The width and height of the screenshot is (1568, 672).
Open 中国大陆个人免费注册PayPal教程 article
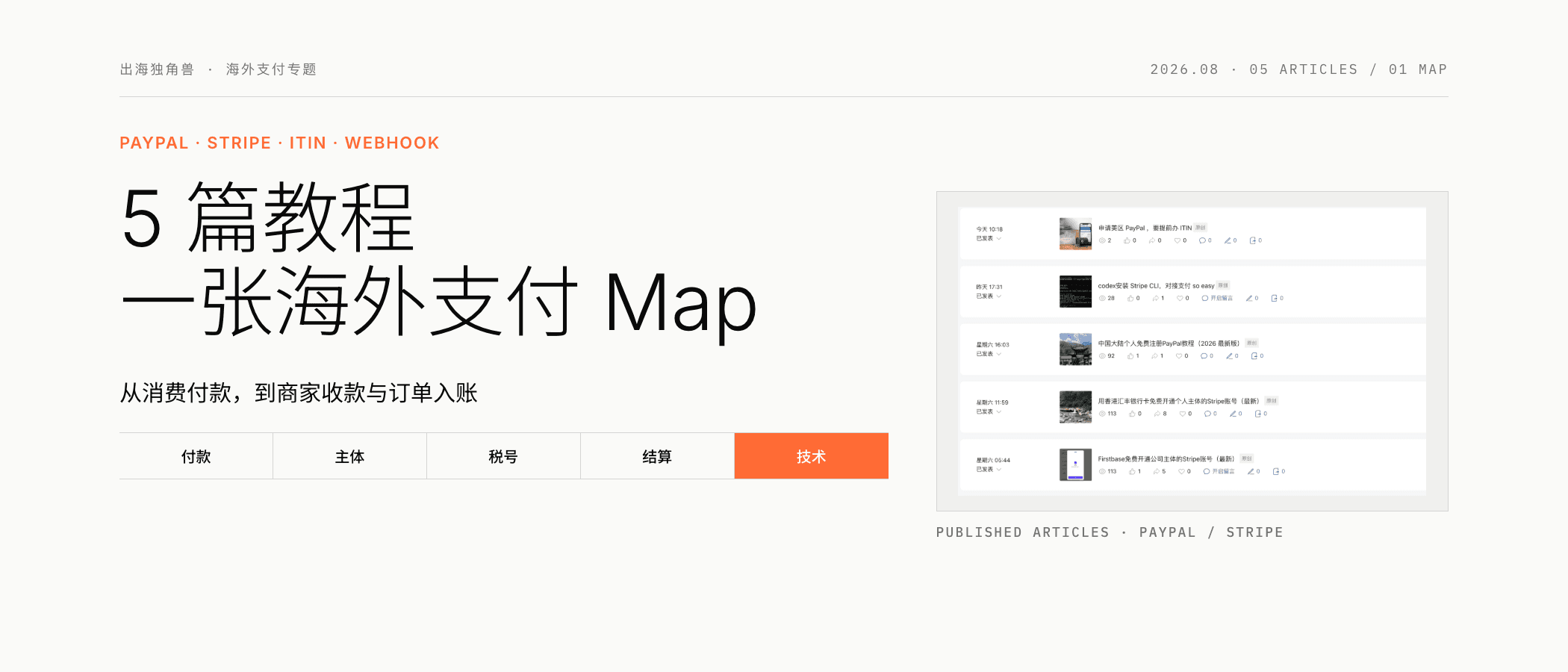(x=1168, y=343)
